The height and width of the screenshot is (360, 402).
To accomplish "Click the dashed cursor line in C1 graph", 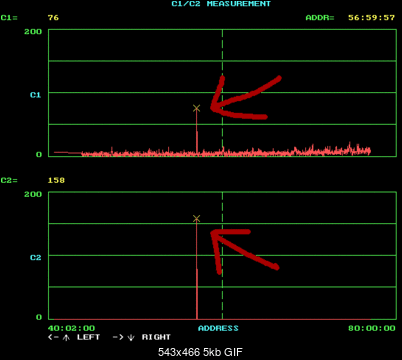I will (222, 93).
